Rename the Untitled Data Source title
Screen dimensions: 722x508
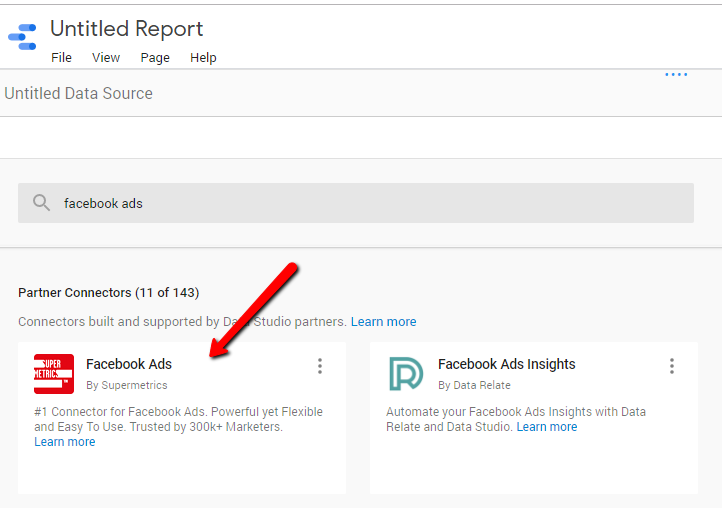pyautogui.click(x=79, y=94)
